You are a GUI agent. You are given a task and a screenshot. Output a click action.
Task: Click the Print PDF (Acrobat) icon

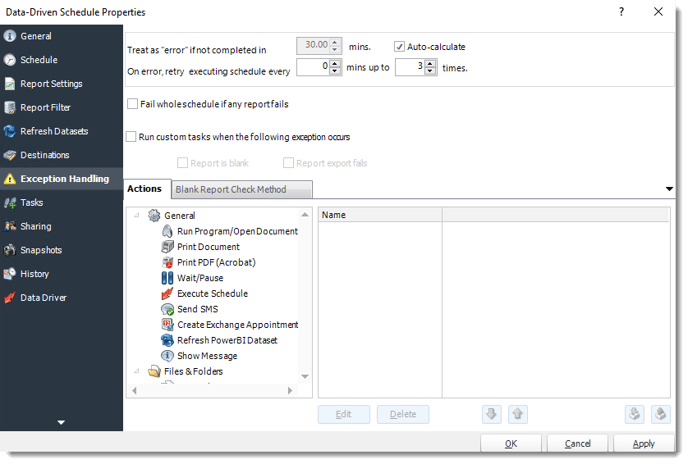coord(167,263)
